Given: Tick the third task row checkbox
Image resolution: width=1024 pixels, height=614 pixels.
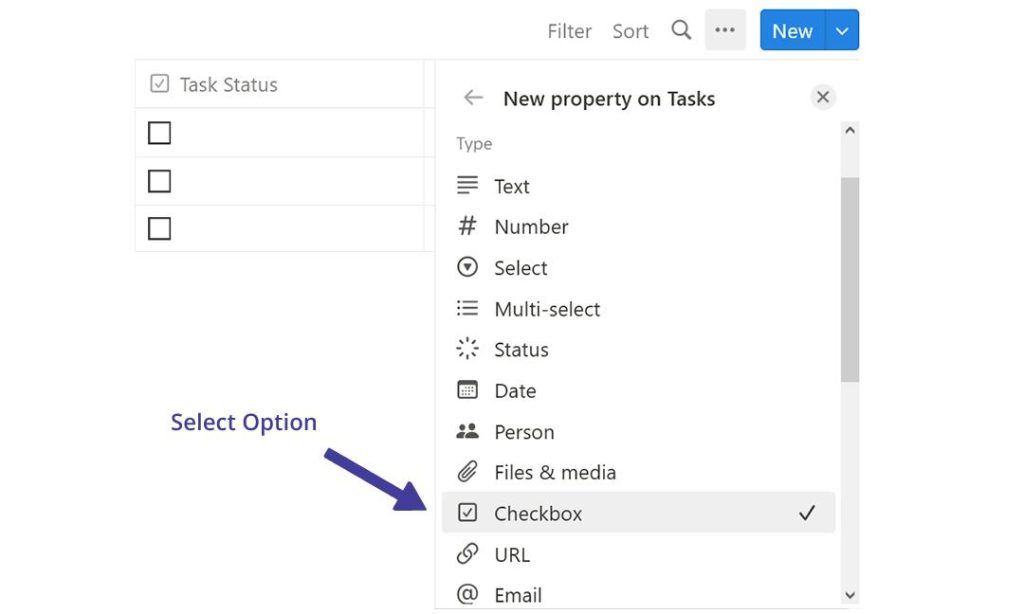Looking at the screenshot, I should [159, 228].
